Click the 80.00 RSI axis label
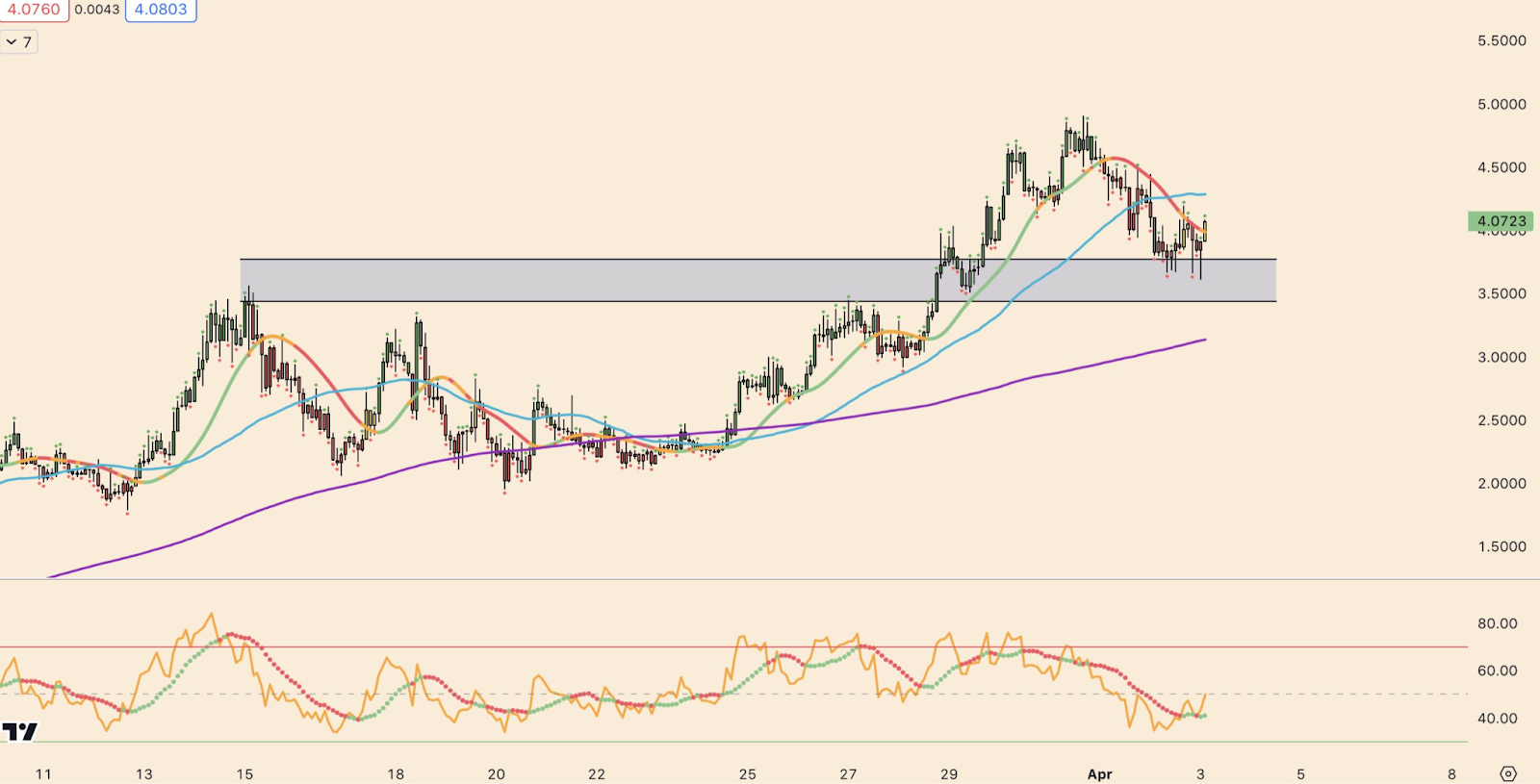 click(1498, 623)
